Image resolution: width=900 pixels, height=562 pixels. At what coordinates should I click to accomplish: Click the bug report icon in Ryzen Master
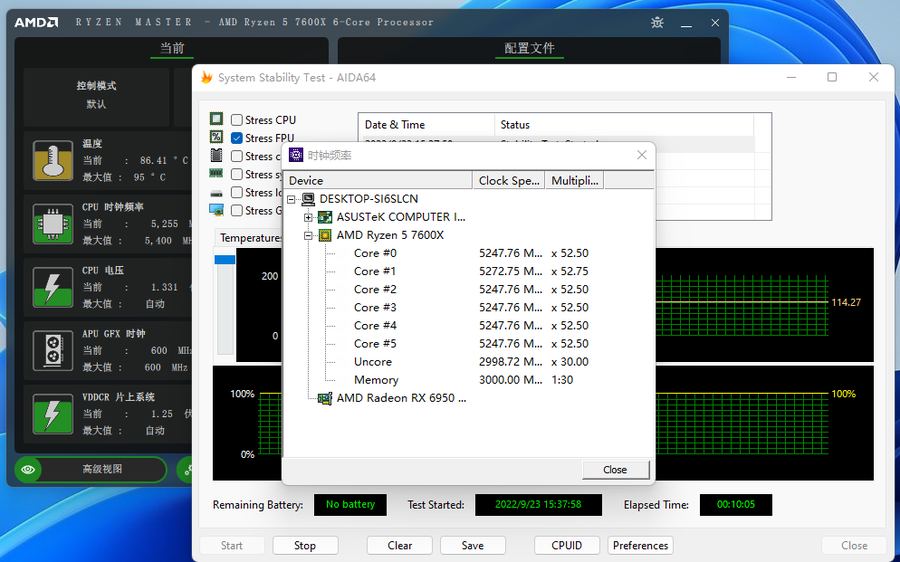tap(656, 22)
